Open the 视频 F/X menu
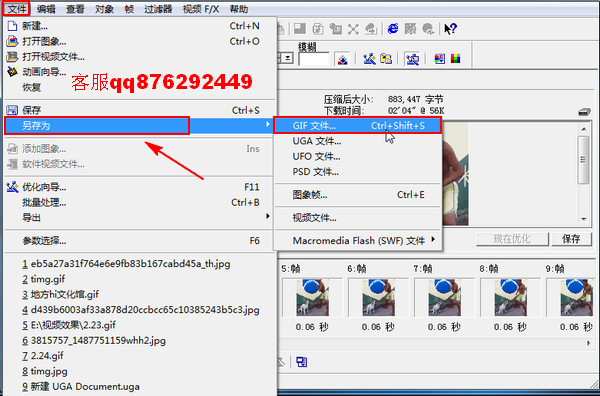 click(x=201, y=9)
